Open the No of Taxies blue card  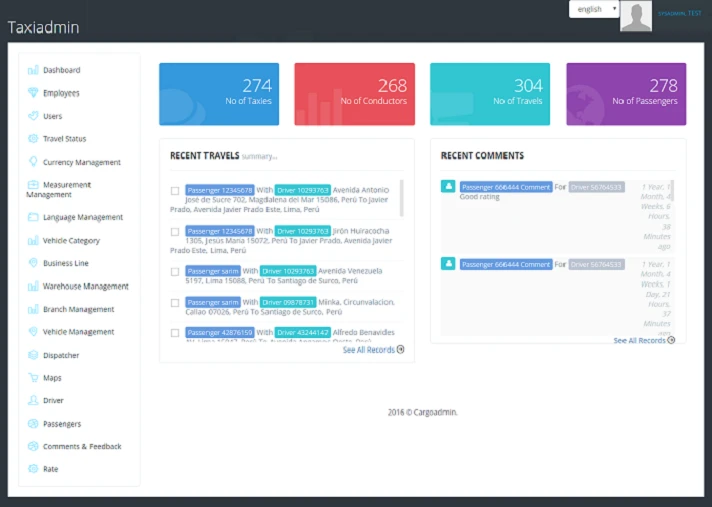click(x=219, y=93)
